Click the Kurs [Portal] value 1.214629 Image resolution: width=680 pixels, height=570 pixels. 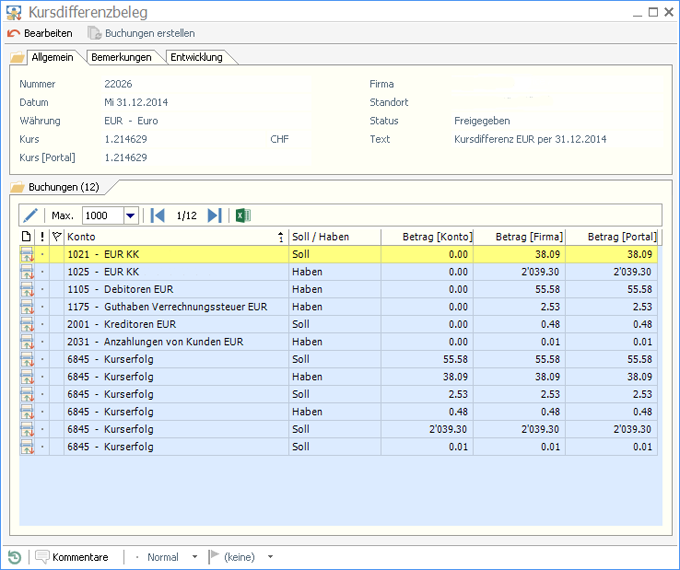(126, 157)
